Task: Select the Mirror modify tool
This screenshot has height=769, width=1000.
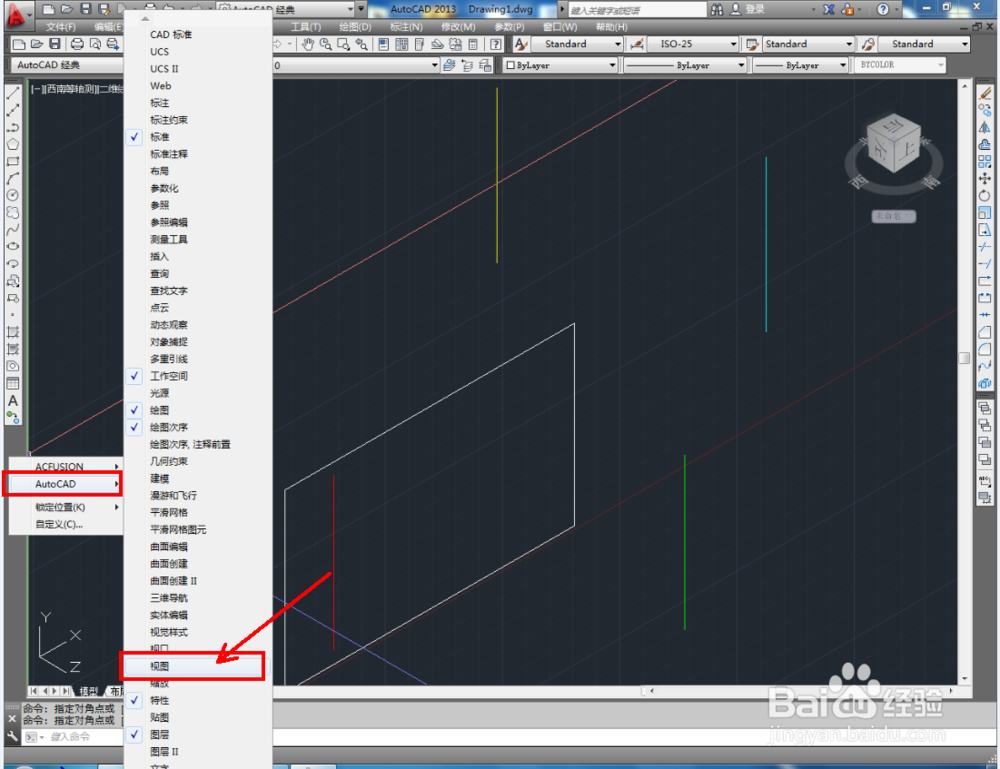Action: (x=985, y=128)
